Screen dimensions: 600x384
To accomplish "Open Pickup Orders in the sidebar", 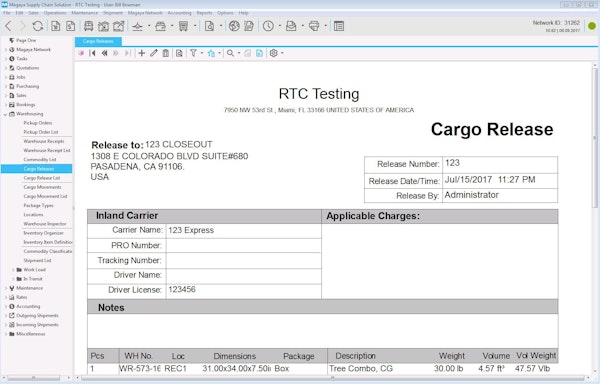I will coord(38,123).
